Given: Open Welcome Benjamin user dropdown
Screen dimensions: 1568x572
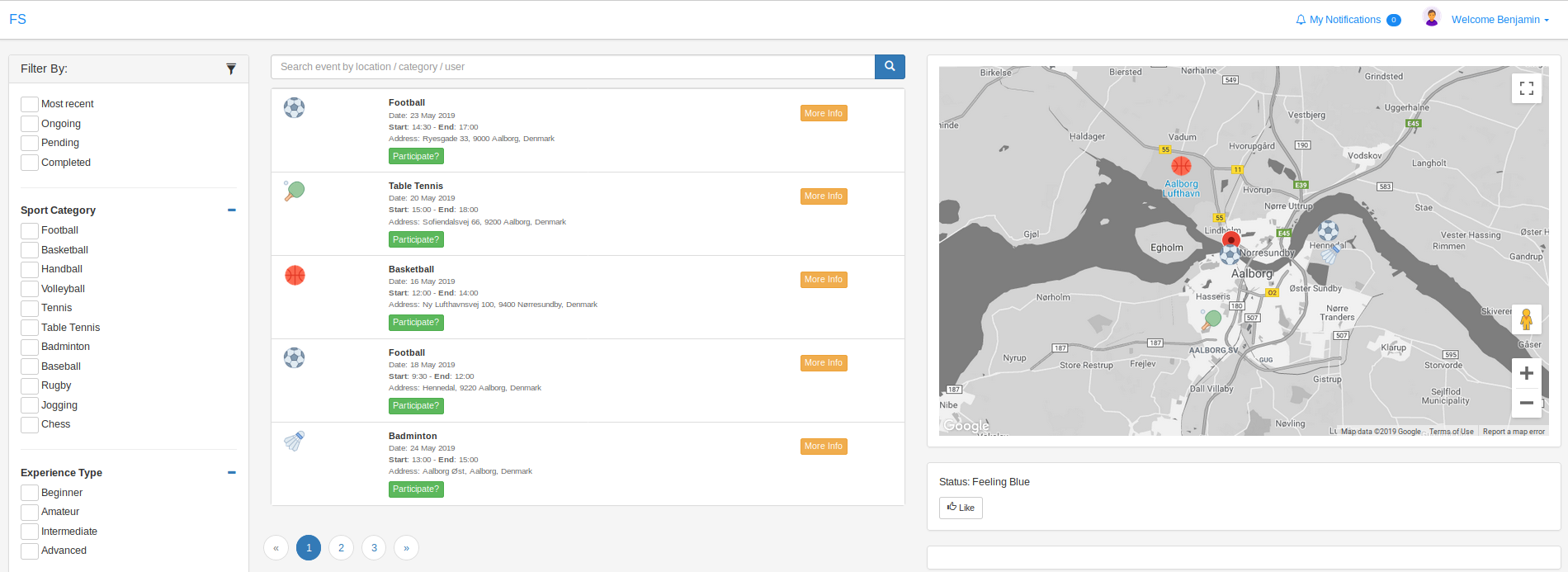Looking at the screenshot, I should click(x=1500, y=20).
